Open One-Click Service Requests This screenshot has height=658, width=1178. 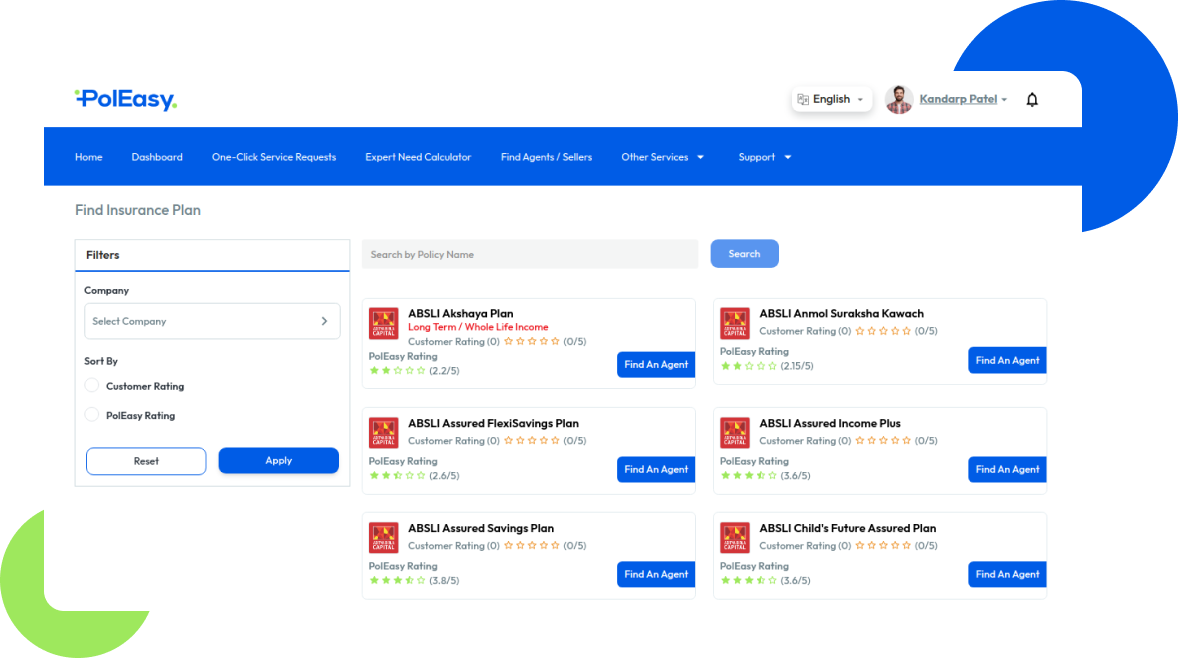point(274,157)
